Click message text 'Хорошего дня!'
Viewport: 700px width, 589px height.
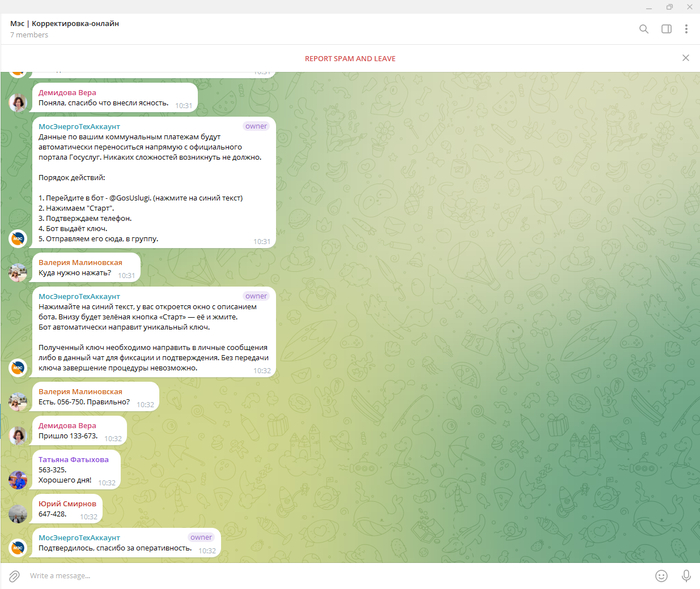65,480
